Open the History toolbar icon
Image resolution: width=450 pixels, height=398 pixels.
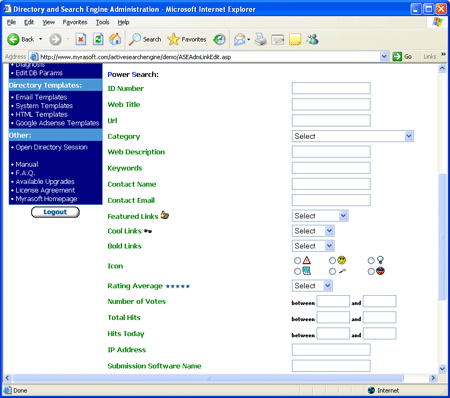219,39
